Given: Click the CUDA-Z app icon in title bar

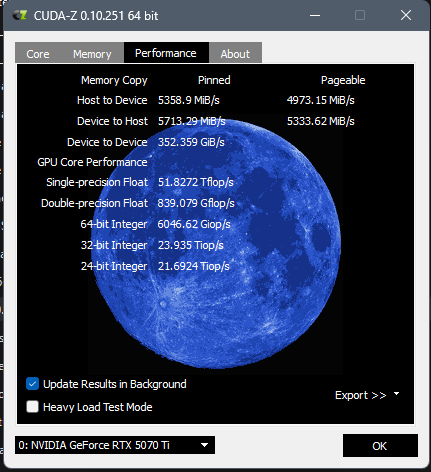Looking at the screenshot, I should 20,15.
